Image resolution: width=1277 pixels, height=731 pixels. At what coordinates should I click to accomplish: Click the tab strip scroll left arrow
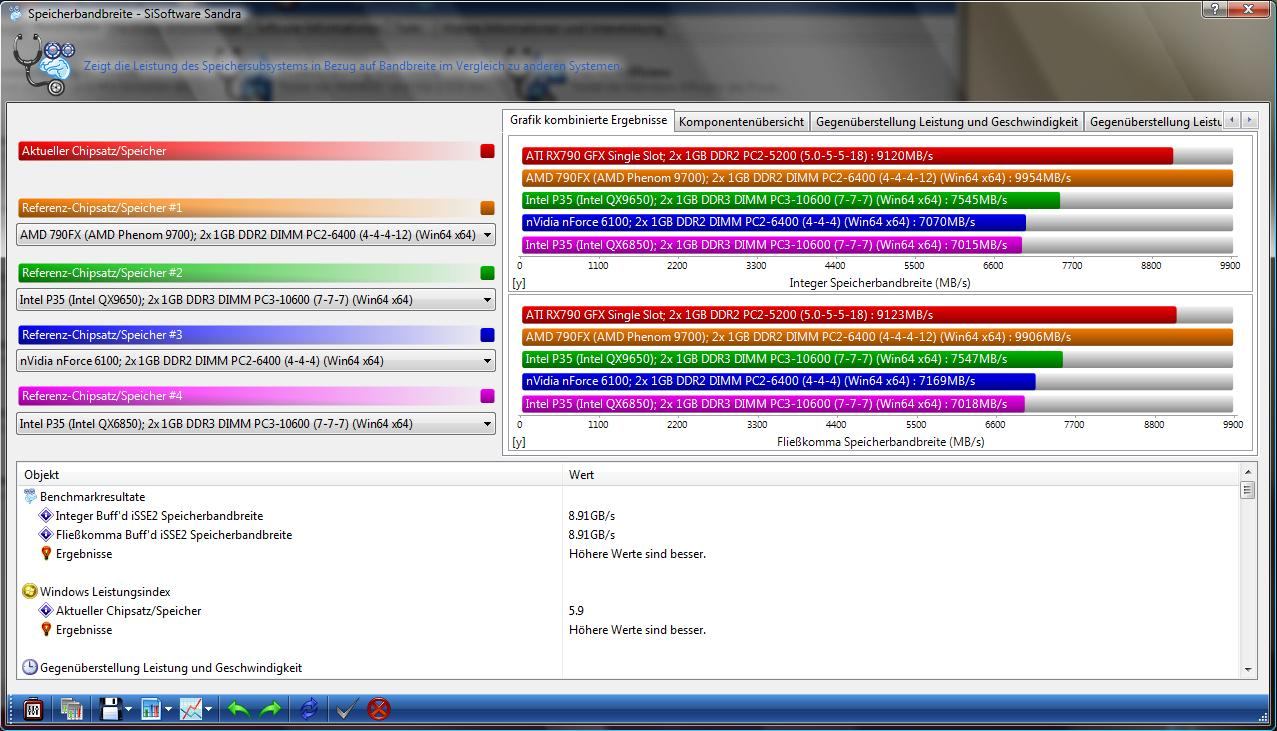(1232, 120)
